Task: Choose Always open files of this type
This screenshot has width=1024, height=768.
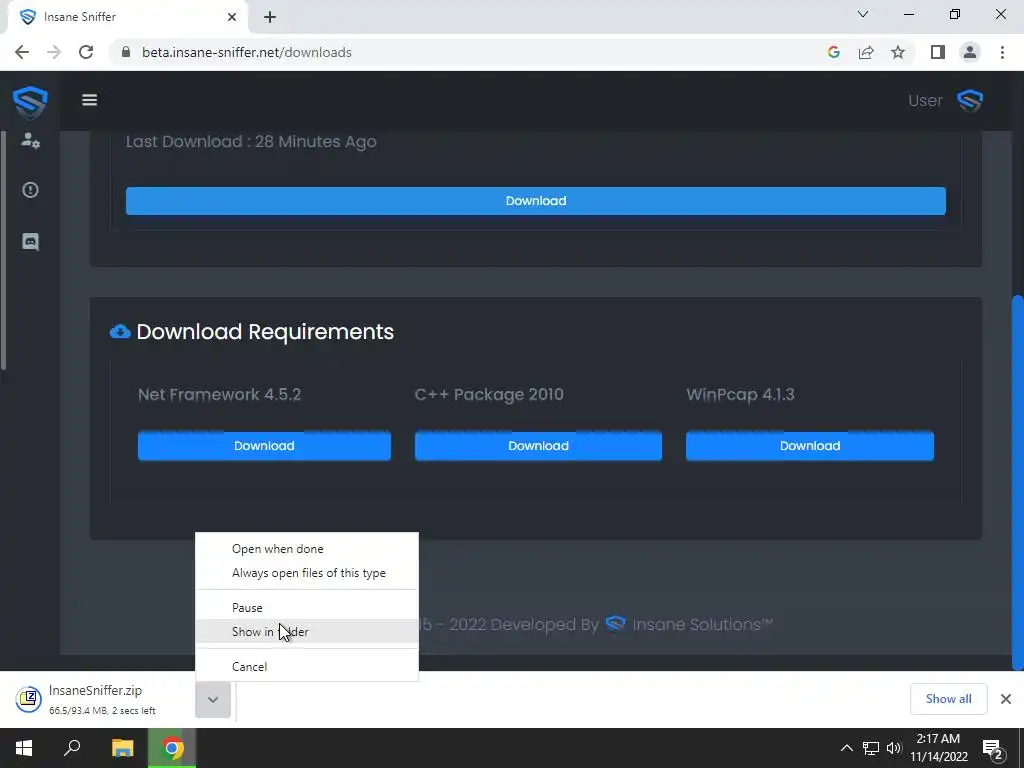Action: (307, 573)
